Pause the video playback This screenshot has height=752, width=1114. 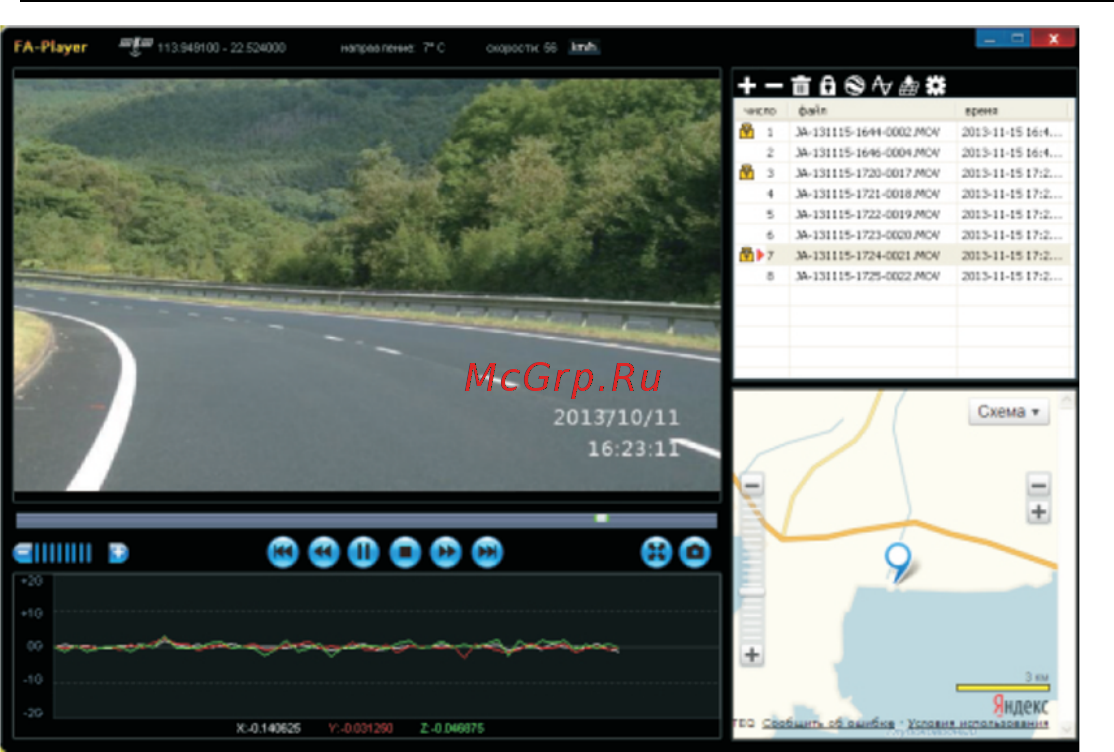click(x=364, y=552)
